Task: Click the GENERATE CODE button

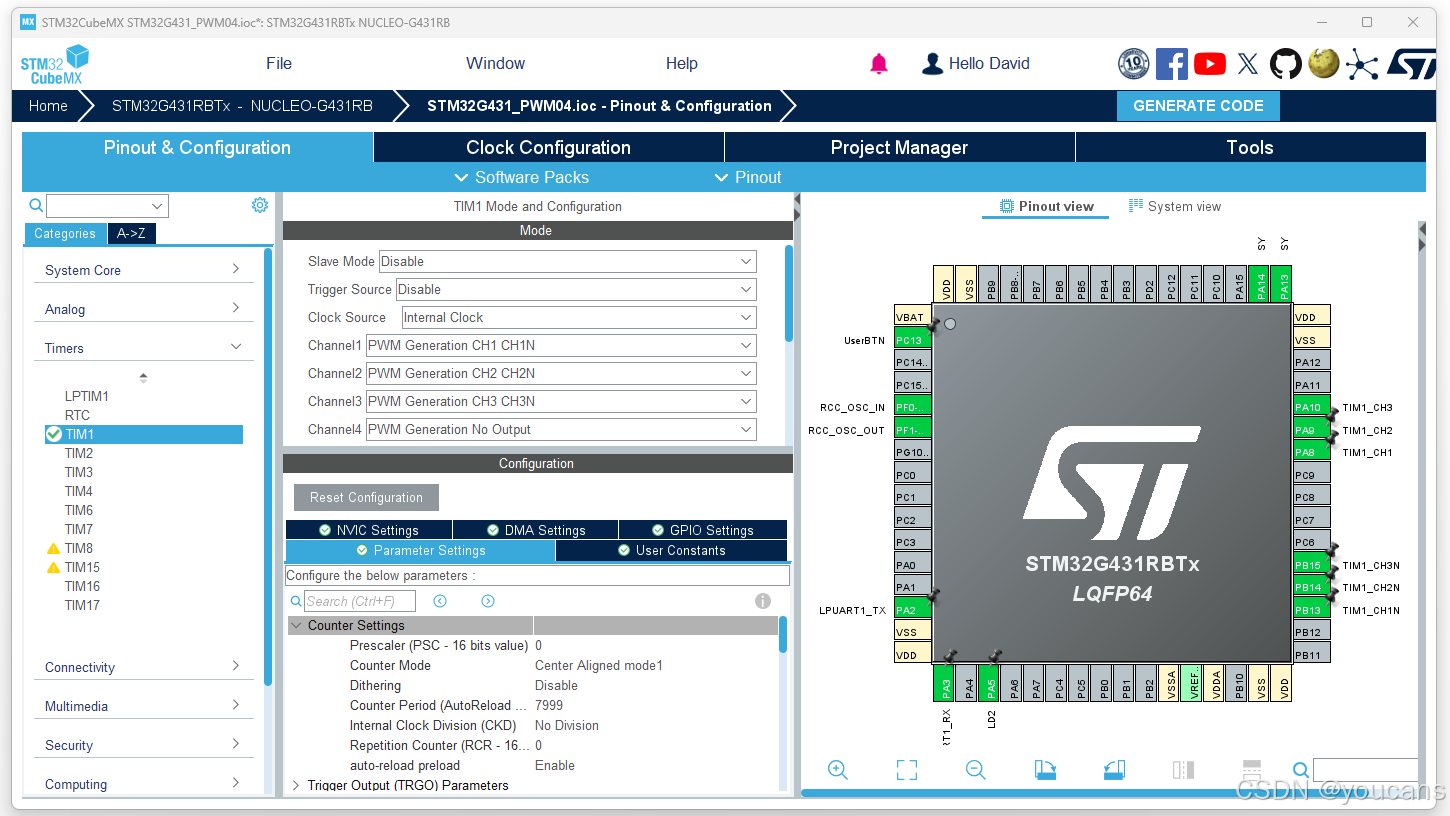Action: (1198, 106)
